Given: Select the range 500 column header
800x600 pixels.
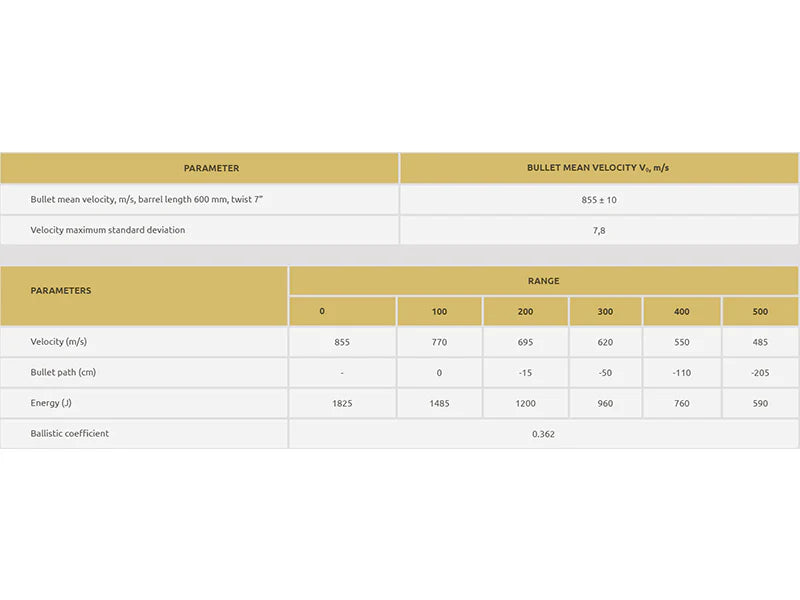Looking at the screenshot, I should click(x=760, y=311).
